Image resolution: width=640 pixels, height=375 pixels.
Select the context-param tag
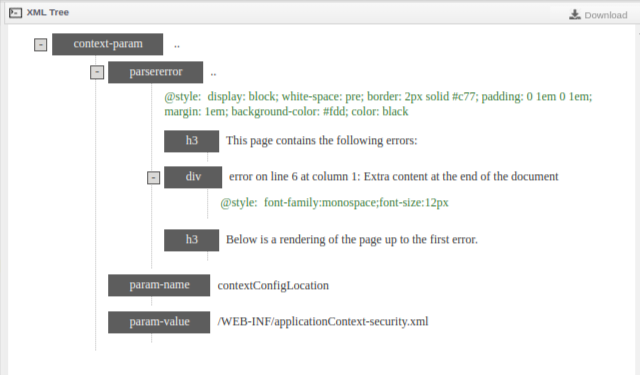[x=108, y=44]
